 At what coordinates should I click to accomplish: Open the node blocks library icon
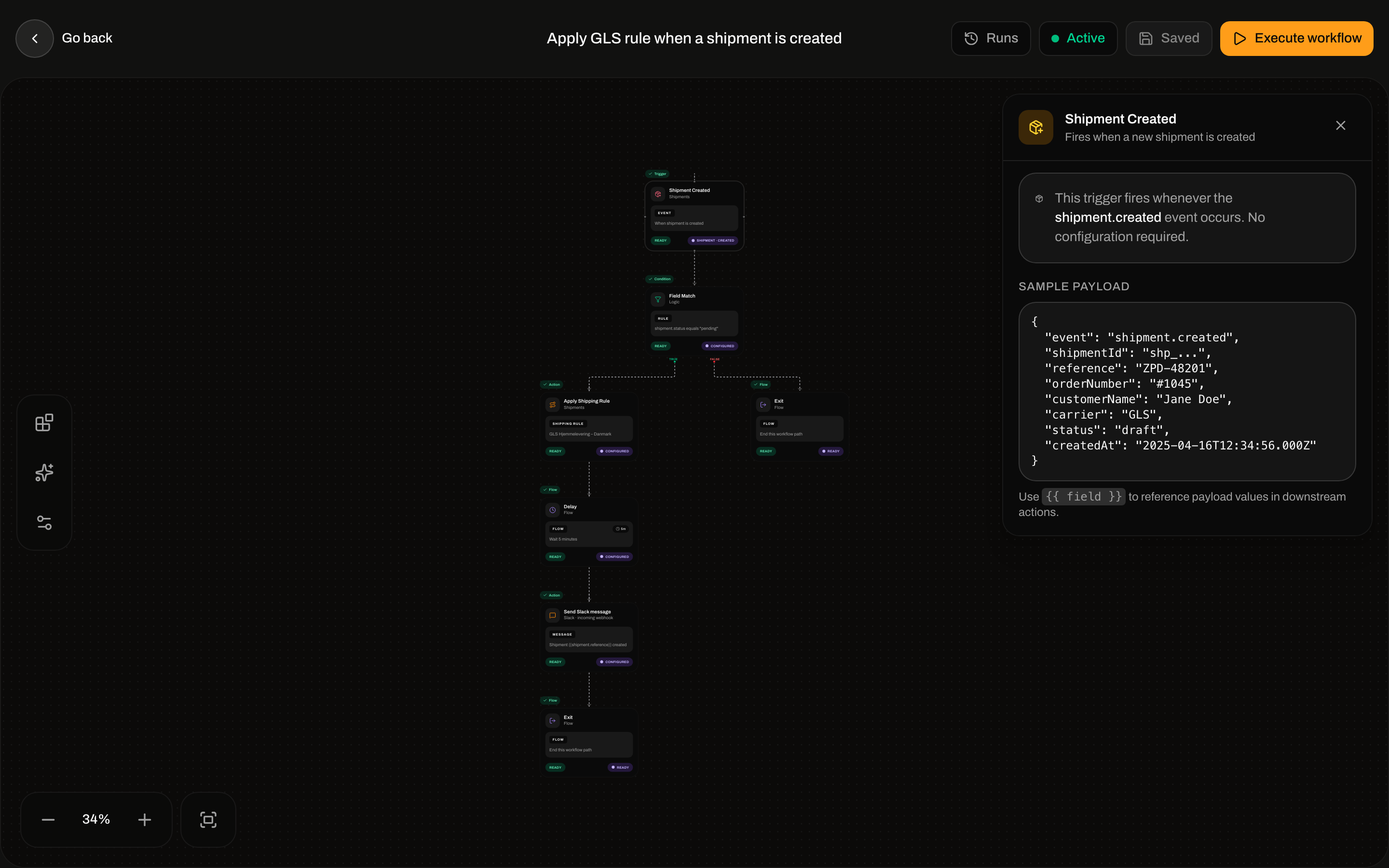pyautogui.click(x=44, y=422)
